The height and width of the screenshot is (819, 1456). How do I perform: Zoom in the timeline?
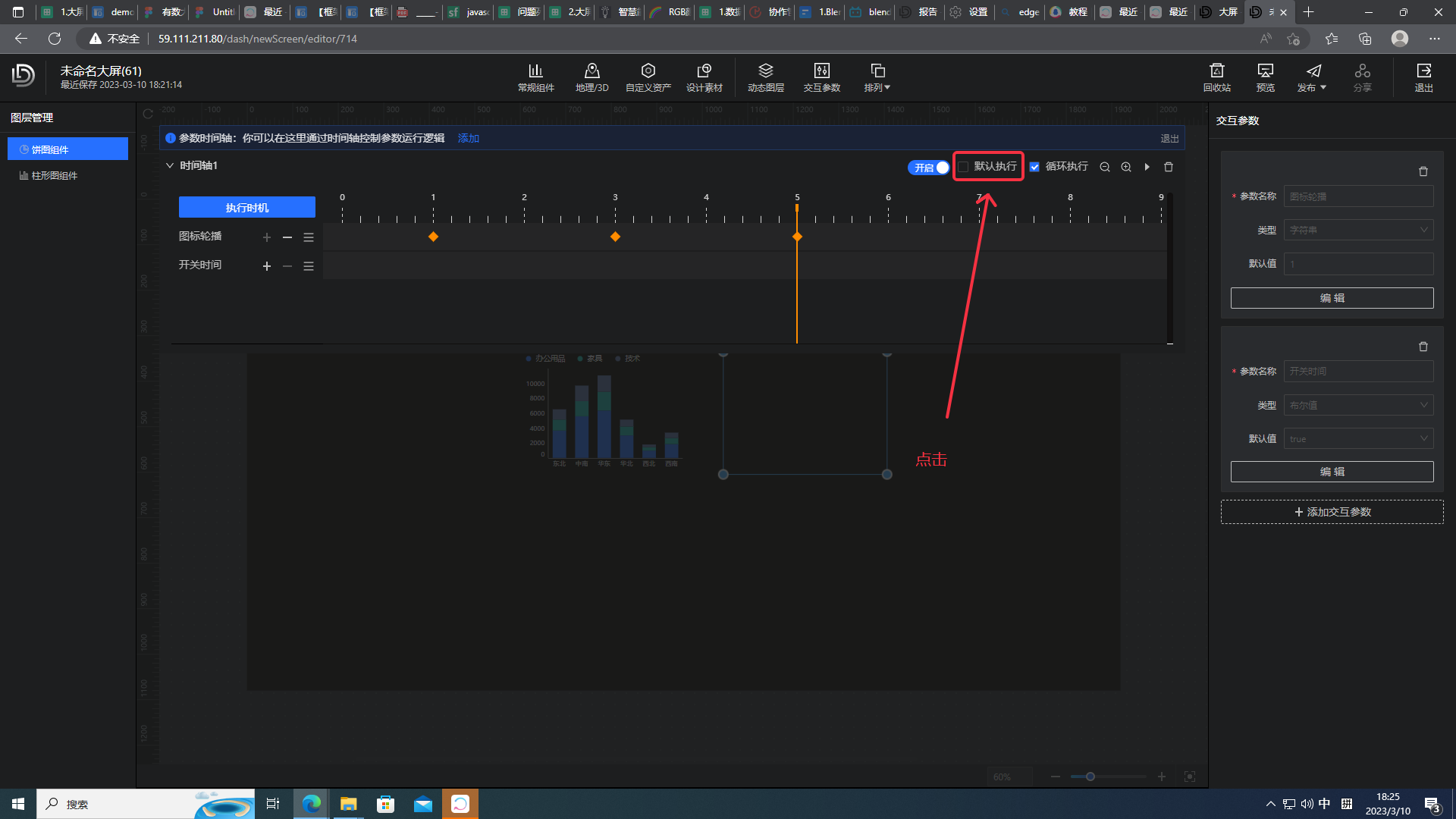coord(1126,167)
